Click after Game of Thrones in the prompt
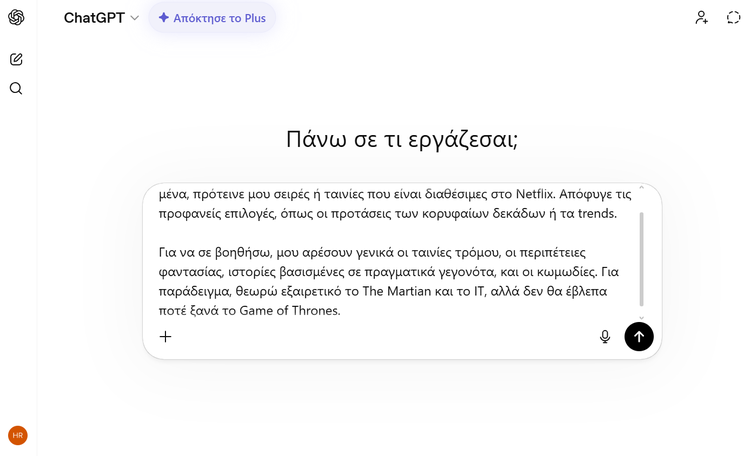 [x=343, y=310]
